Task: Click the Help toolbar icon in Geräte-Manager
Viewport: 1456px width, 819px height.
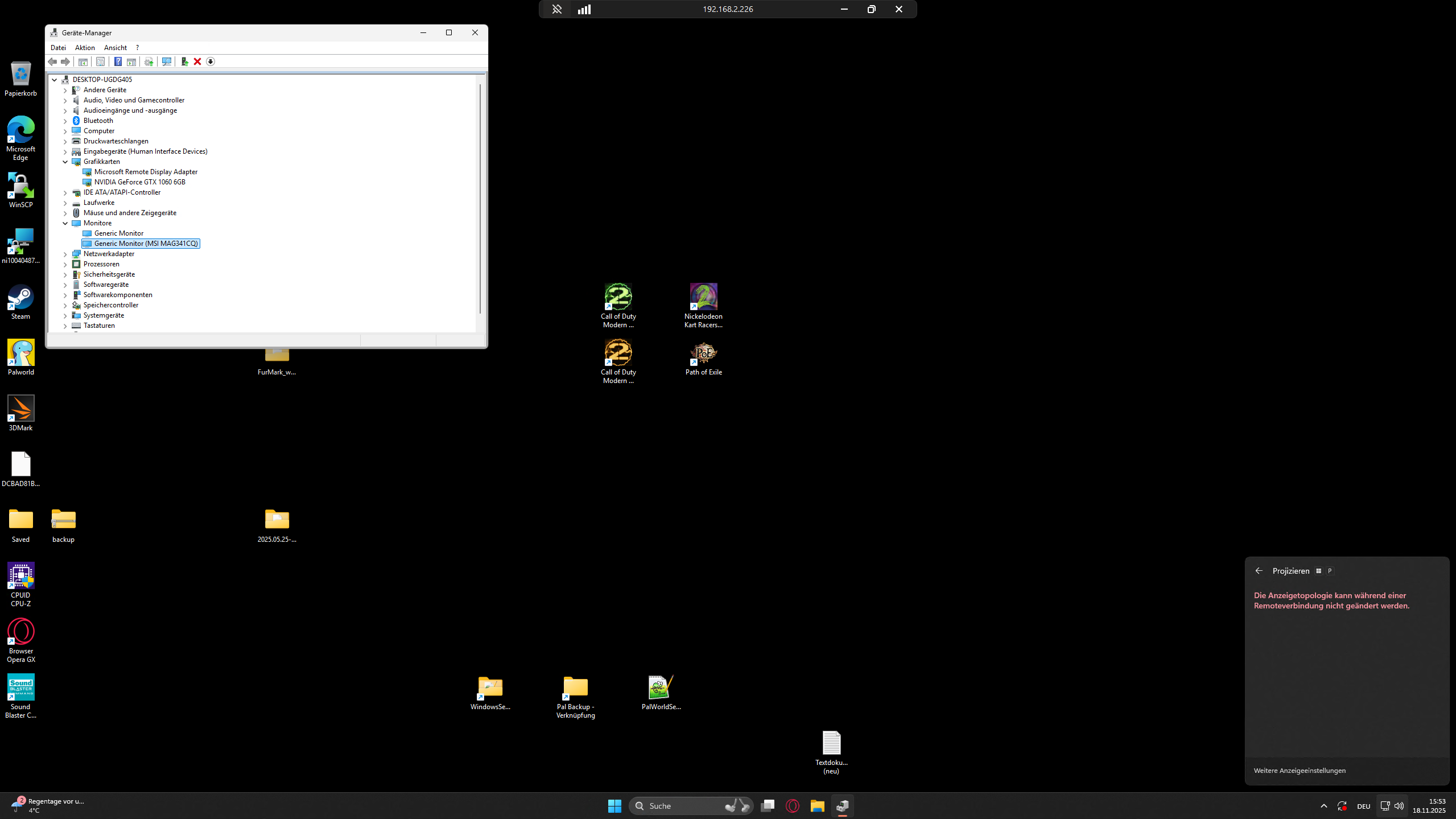Action: 118,61
